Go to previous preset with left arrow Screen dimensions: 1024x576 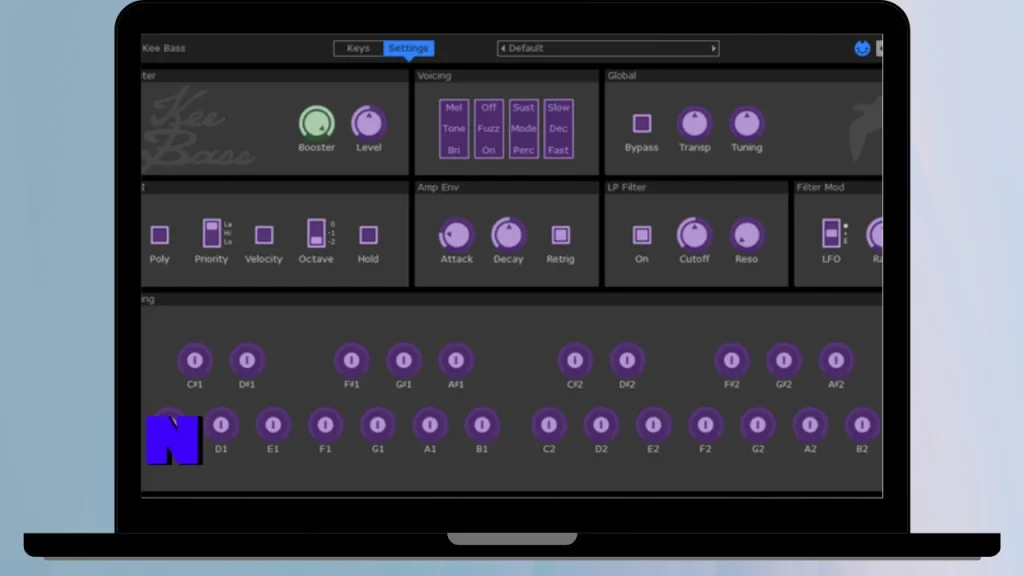502,48
